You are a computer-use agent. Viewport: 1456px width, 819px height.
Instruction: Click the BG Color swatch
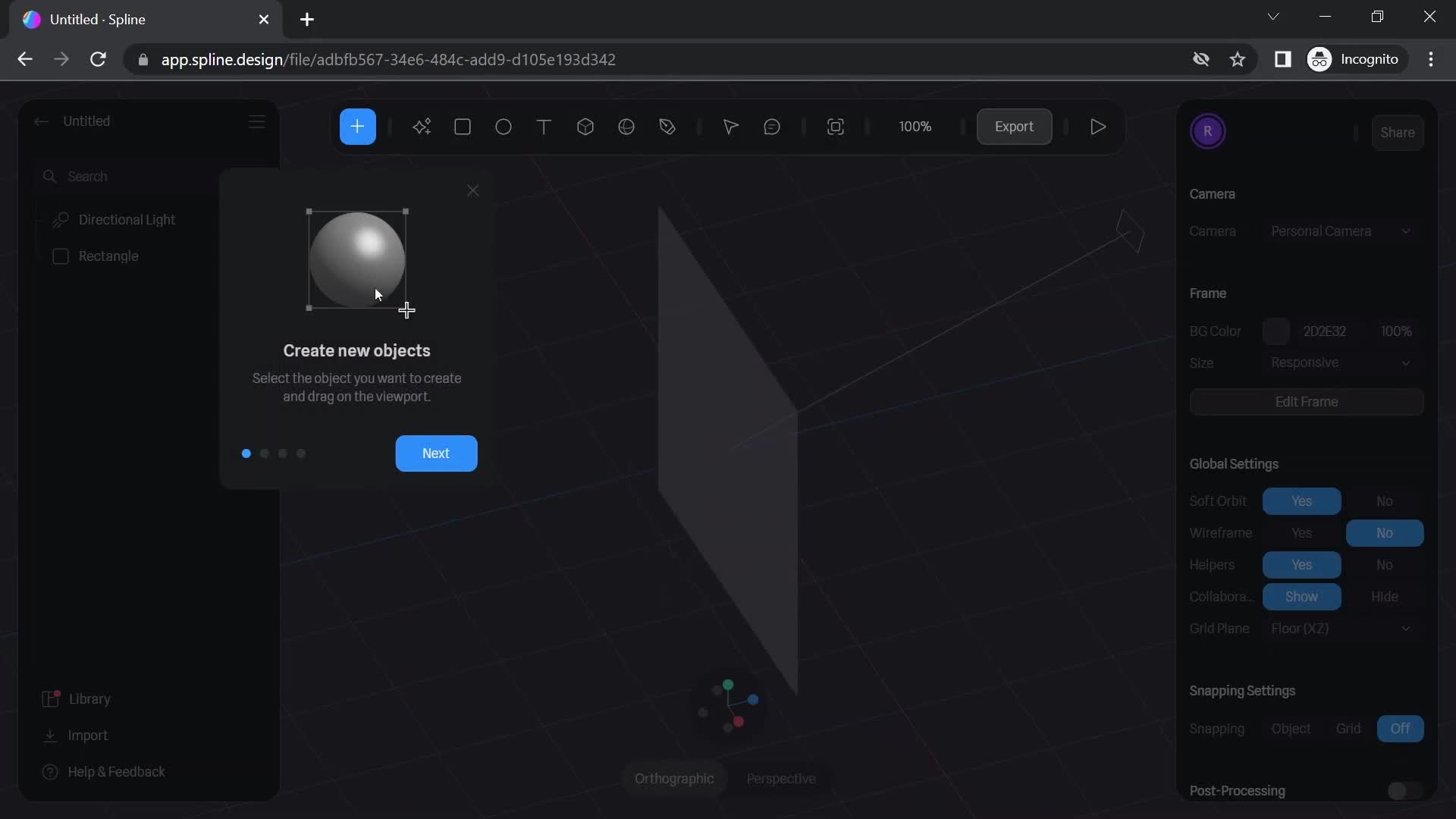(x=1277, y=330)
